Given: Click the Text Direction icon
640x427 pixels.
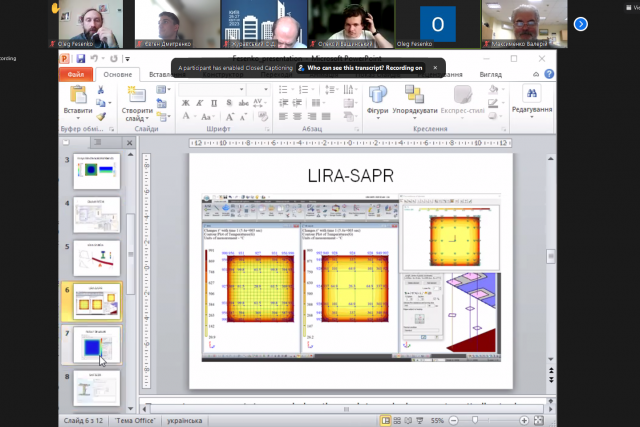Looking at the screenshot, I should click(x=348, y=89).
